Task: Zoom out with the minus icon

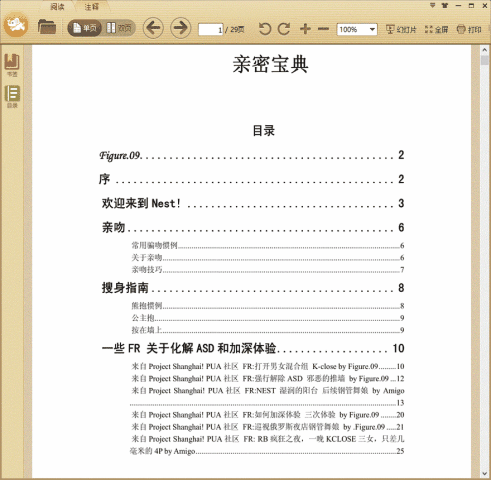Action: tap(323, 29)
